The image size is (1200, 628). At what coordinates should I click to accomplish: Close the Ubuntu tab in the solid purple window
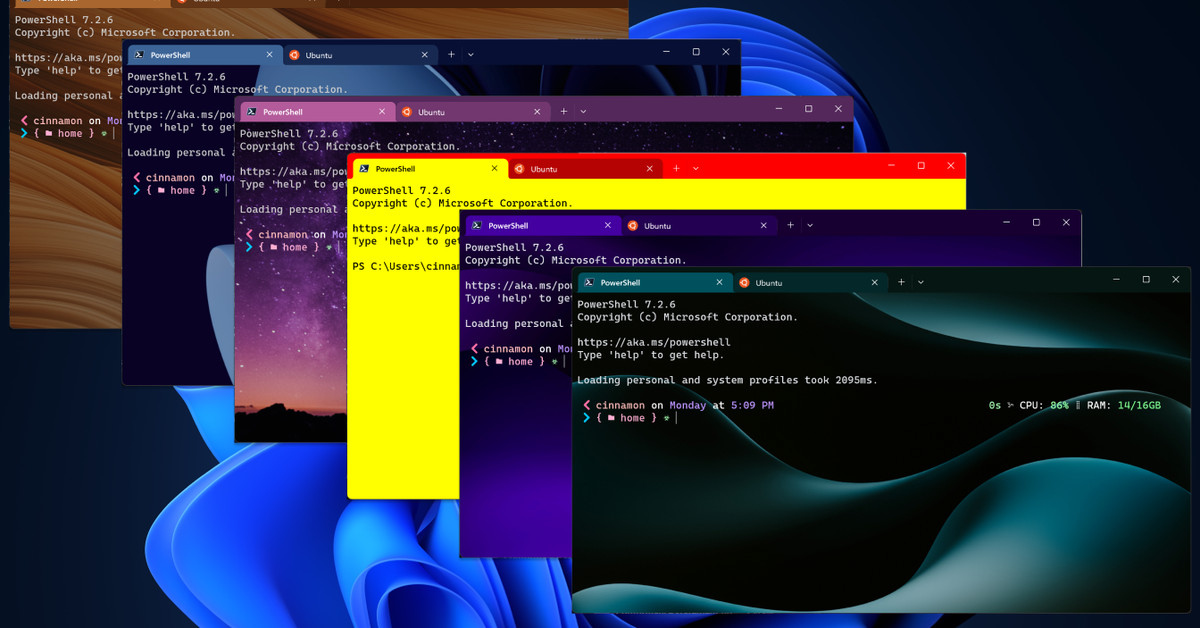pos(761,225)
